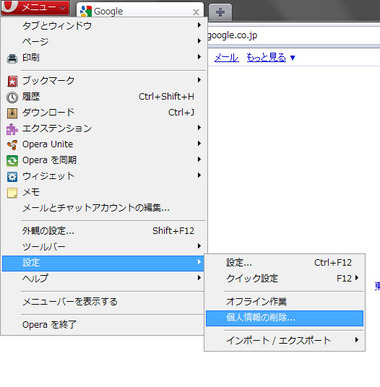Image resolution: width=380 pixels, height=387 pixels.
Task: Expand arrow next to Opera Unite
Action: [x=199, y=144]
